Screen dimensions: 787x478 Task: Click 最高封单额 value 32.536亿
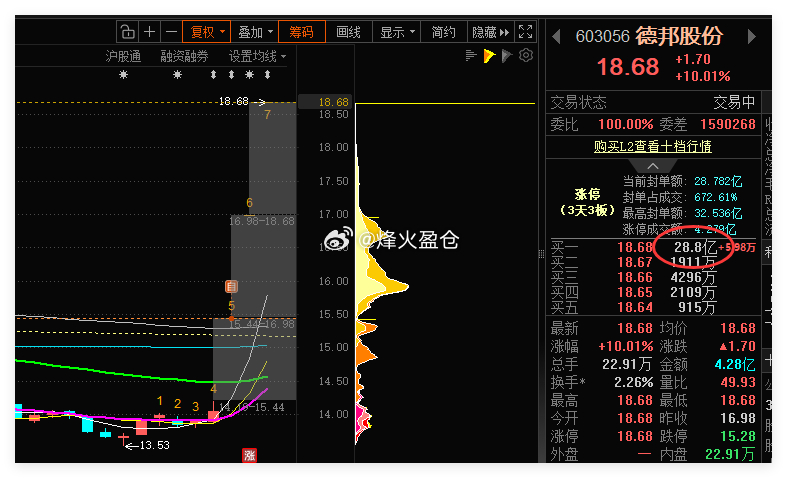tap(718, 213)
